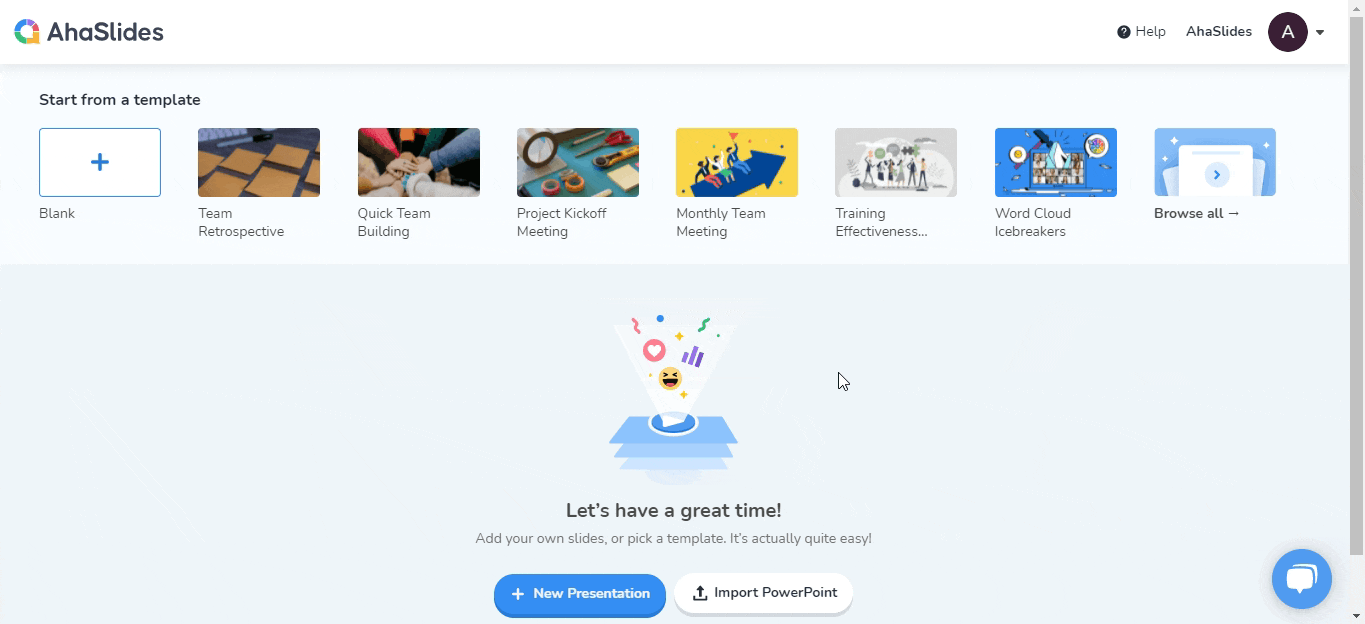Image resolution: width=1365 pixels, height=624 pixels.
Task: Click the upload icon on Import PowerPoint
Action: (700, 593)
